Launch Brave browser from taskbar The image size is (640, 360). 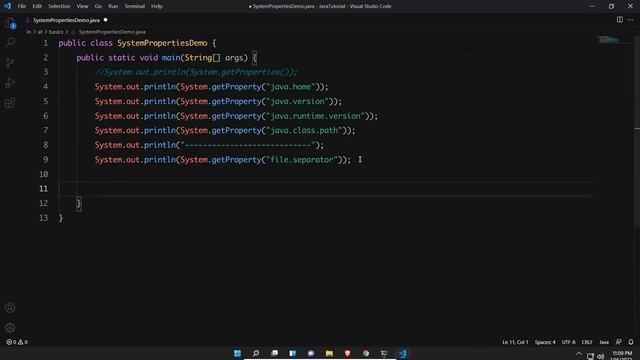click(x=347, y=353)
